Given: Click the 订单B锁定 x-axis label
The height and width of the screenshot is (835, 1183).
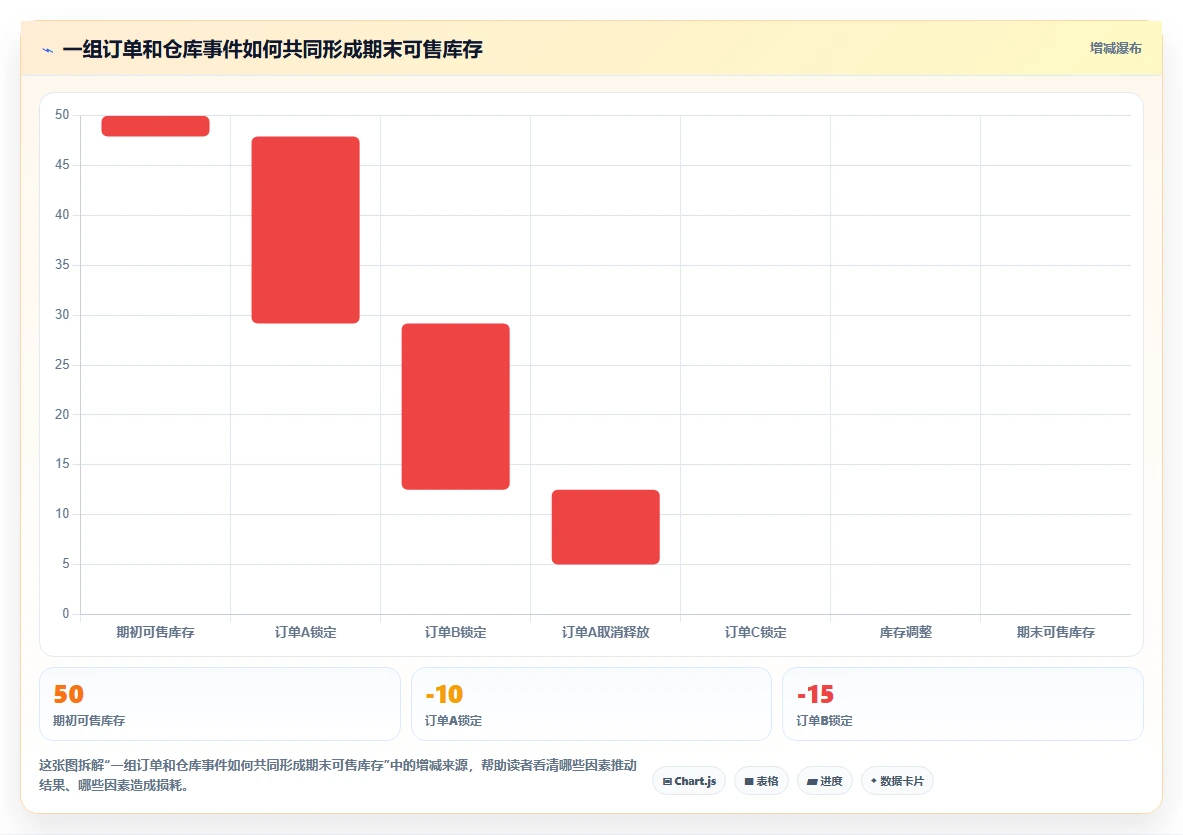Looking at the screenshot, I should (x=456, y=632).
